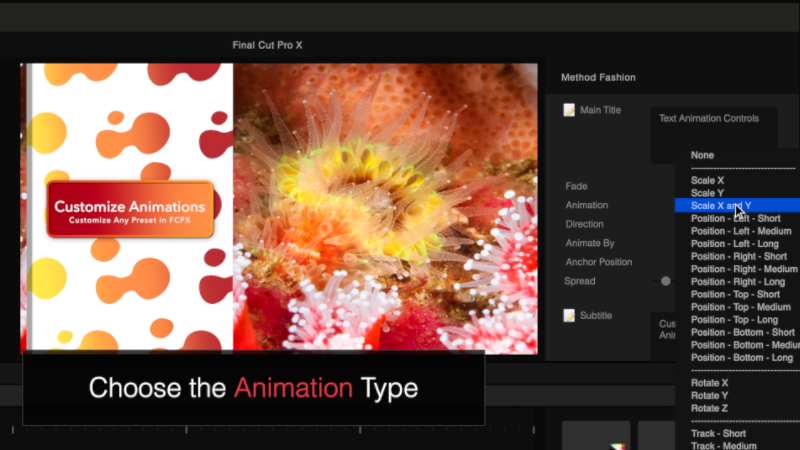Adjust the Spread slider handle
Image resolution: width=800 pixels, height=450 pixels.
coord(665,281)
